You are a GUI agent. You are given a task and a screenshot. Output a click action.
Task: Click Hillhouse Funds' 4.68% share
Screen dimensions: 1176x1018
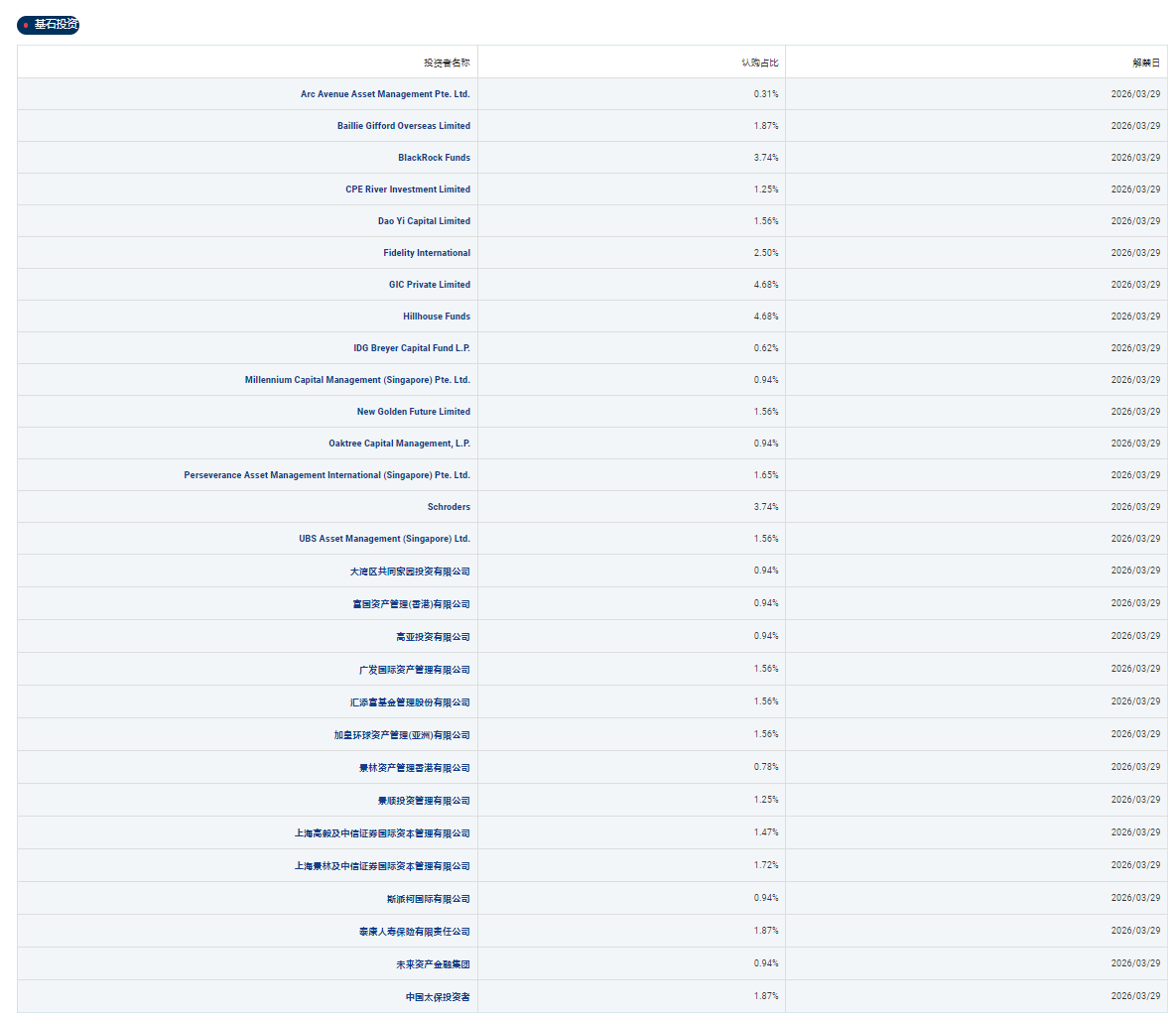766,317
